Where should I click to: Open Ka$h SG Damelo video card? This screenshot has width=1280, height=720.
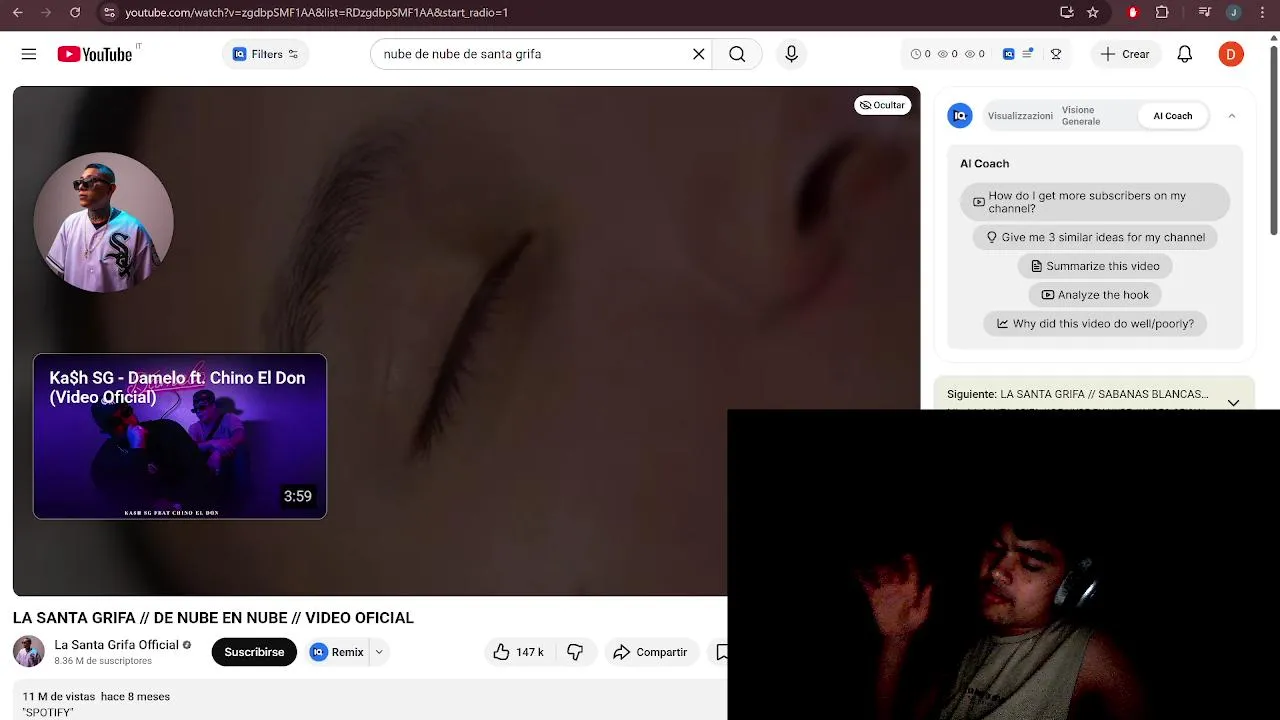(x=180, y=436)
